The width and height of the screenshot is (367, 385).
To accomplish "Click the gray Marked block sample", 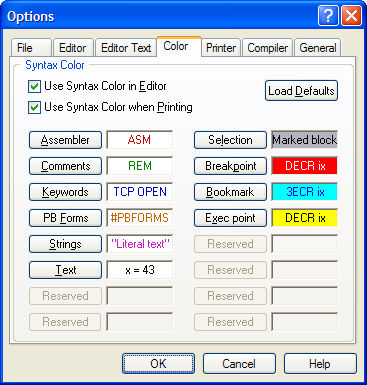I will click(x=305, y=140).
